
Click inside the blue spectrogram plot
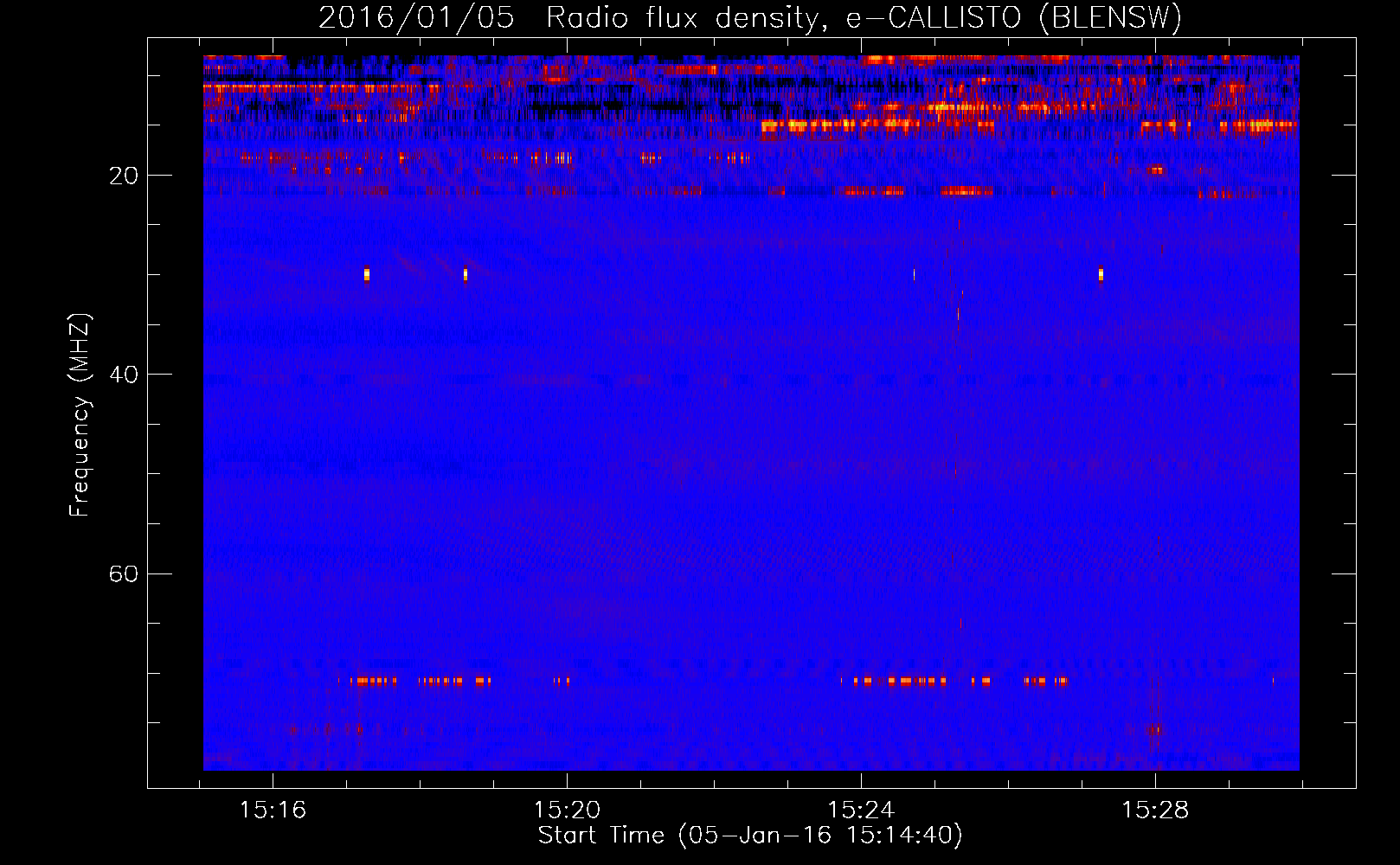(x=751, y=413)
